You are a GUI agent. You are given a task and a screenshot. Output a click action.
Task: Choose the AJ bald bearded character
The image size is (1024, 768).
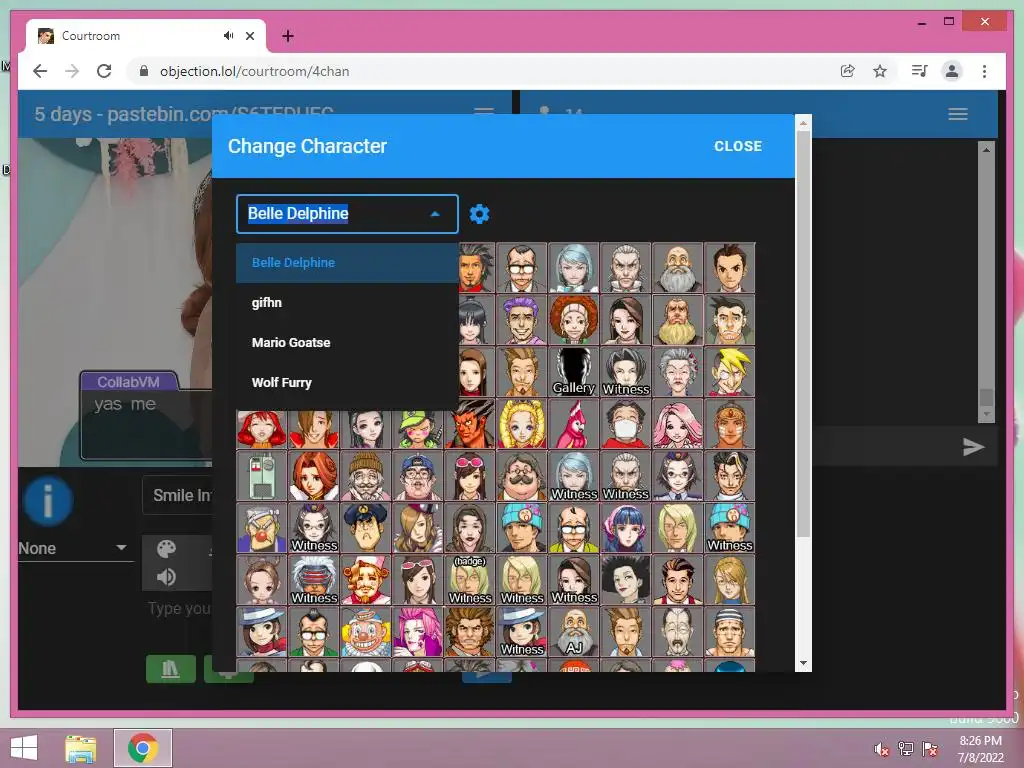(x=573, y=632)
